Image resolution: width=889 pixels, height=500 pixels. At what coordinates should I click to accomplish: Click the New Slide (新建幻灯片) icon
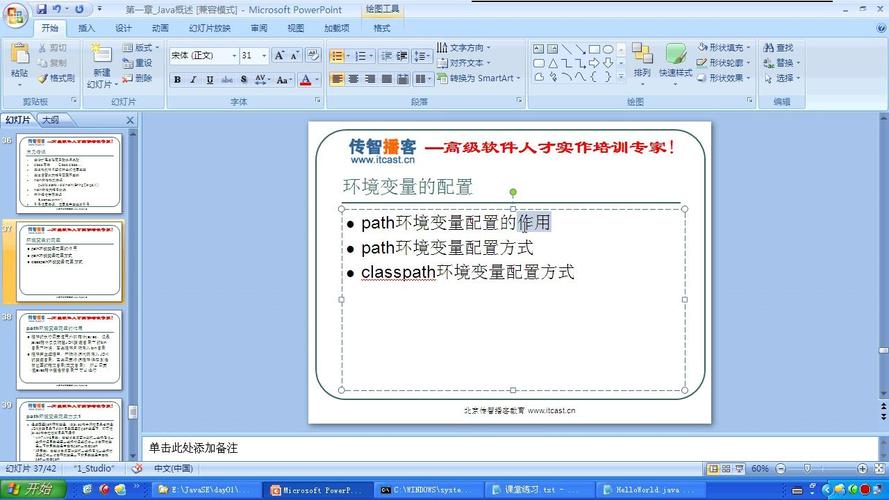(x=101, y=54)
